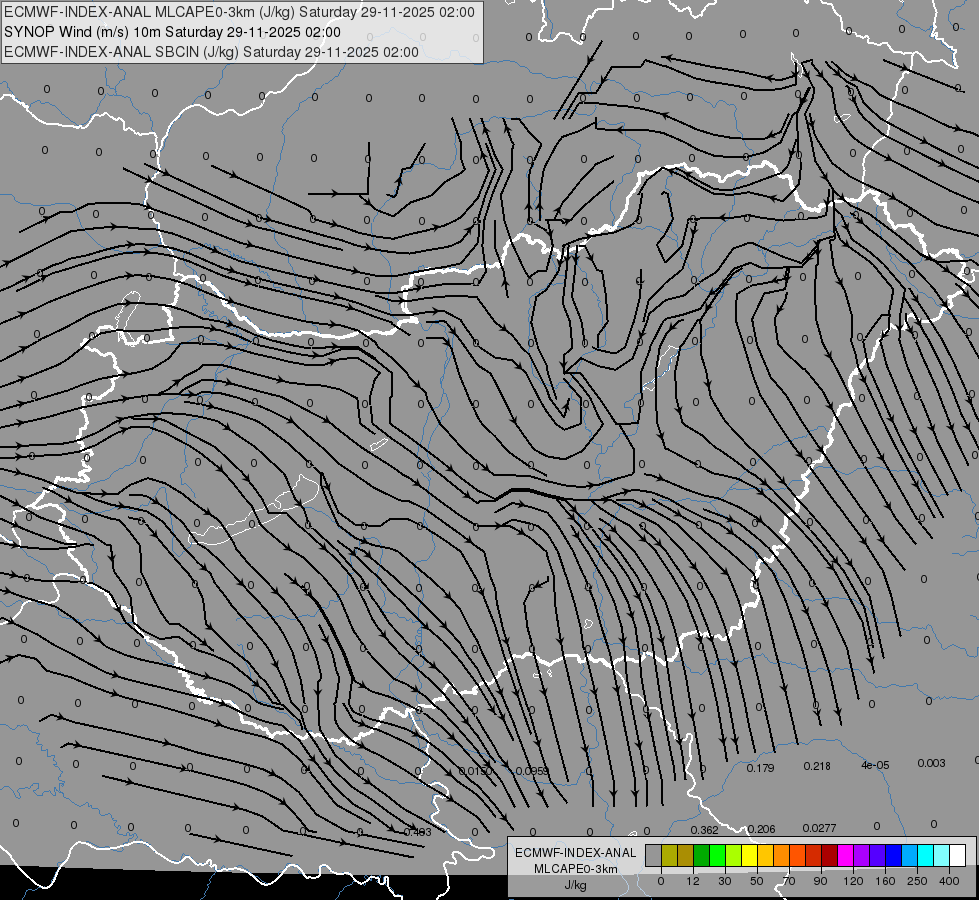
Task: Click the MLCAPE0-3km title line in header
Action: (x=239, y=12)
